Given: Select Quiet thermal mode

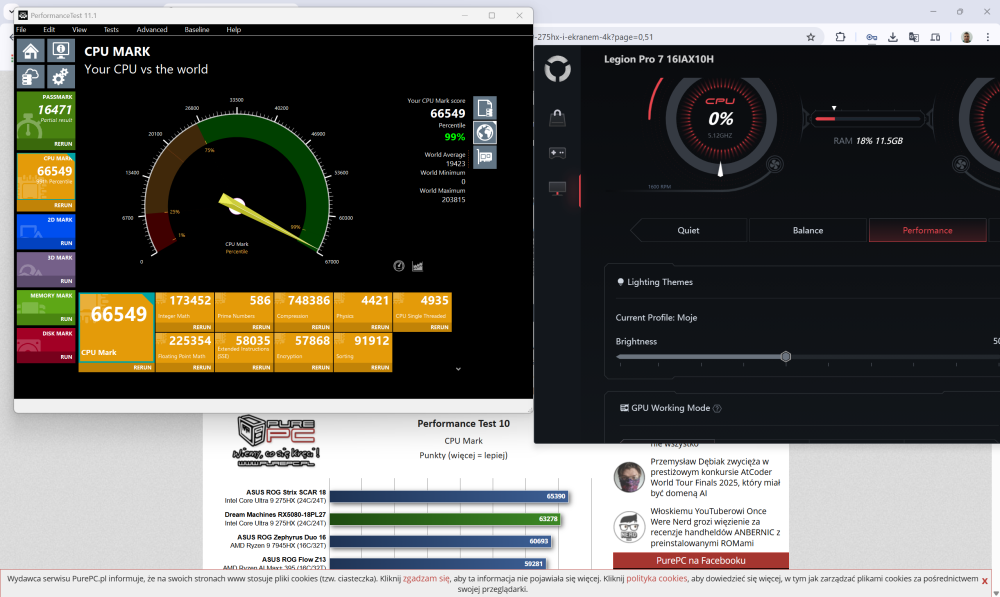Looking at the screenshot, I should click(688, 230).
